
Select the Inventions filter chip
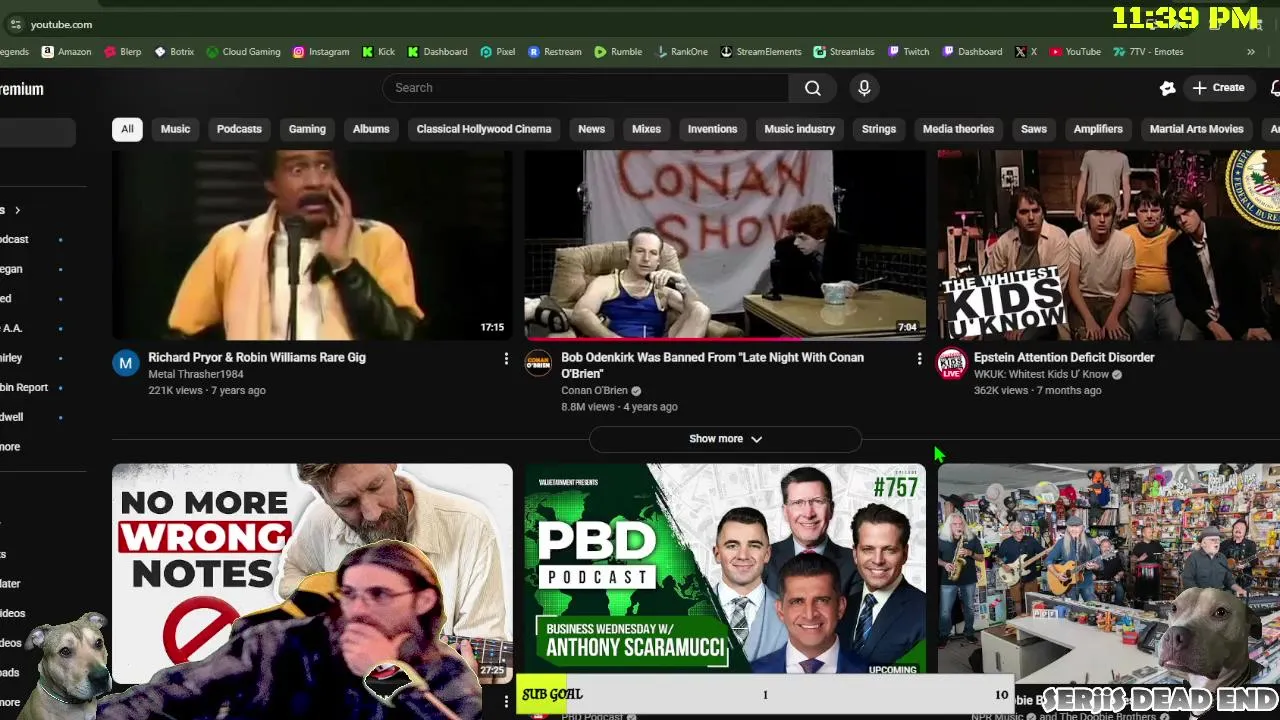[712, 129]
